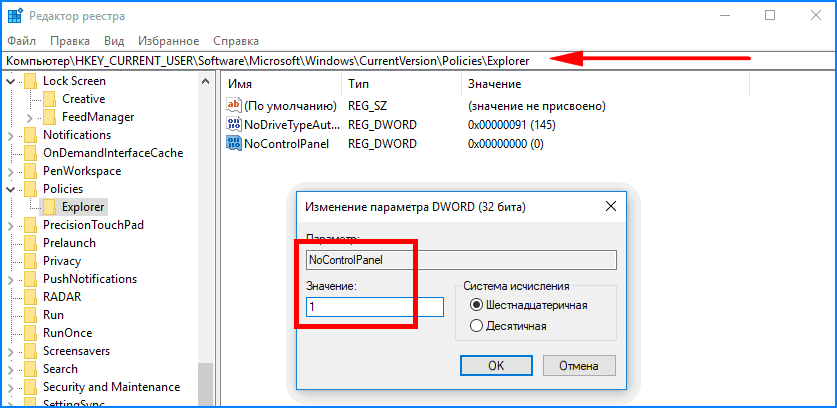This screenshot has width=837, height=408.
Task: Expand the PenWorkspace tree node
Action: [11, 171]
